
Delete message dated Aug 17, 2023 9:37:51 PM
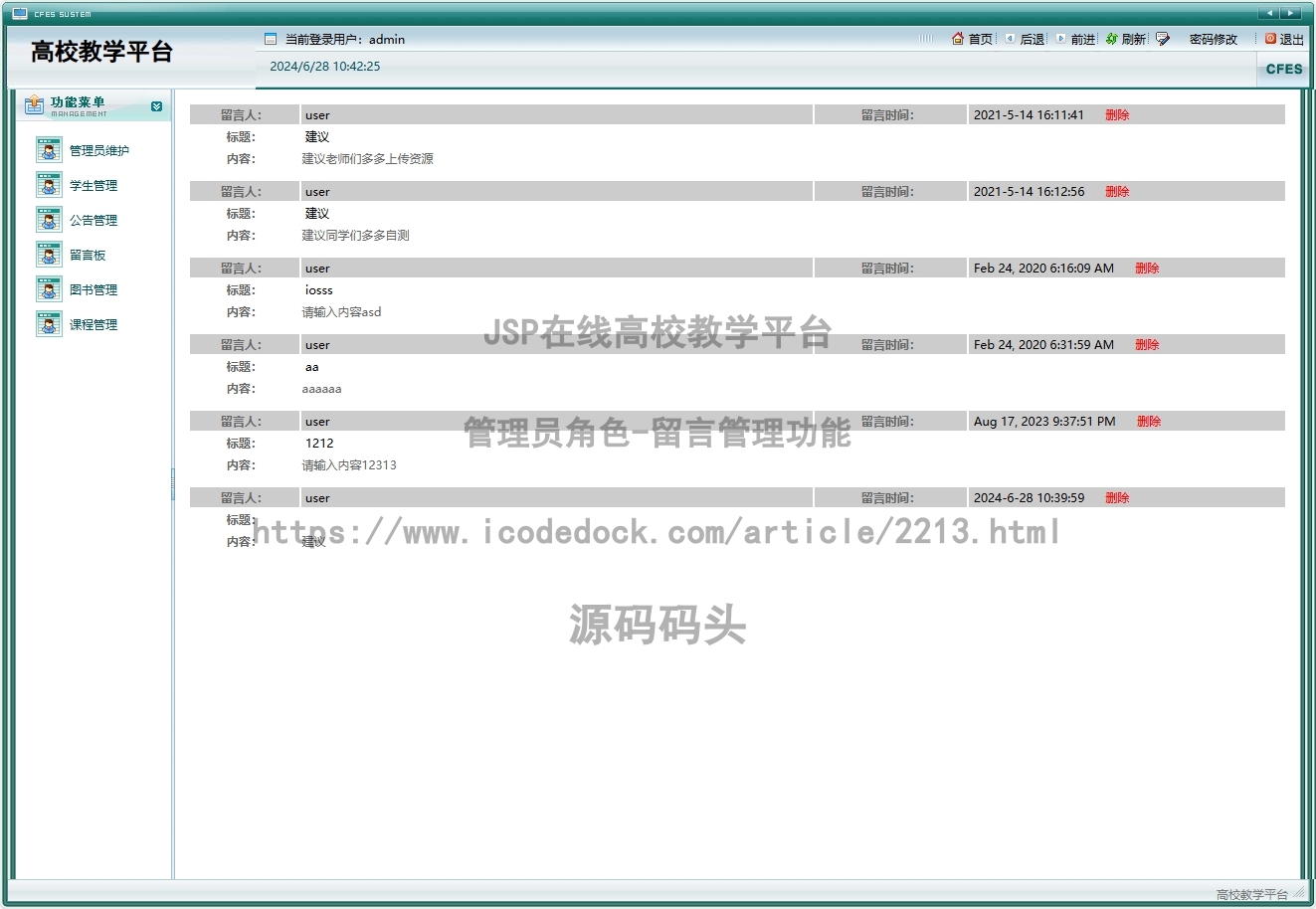click(1149, 422)
